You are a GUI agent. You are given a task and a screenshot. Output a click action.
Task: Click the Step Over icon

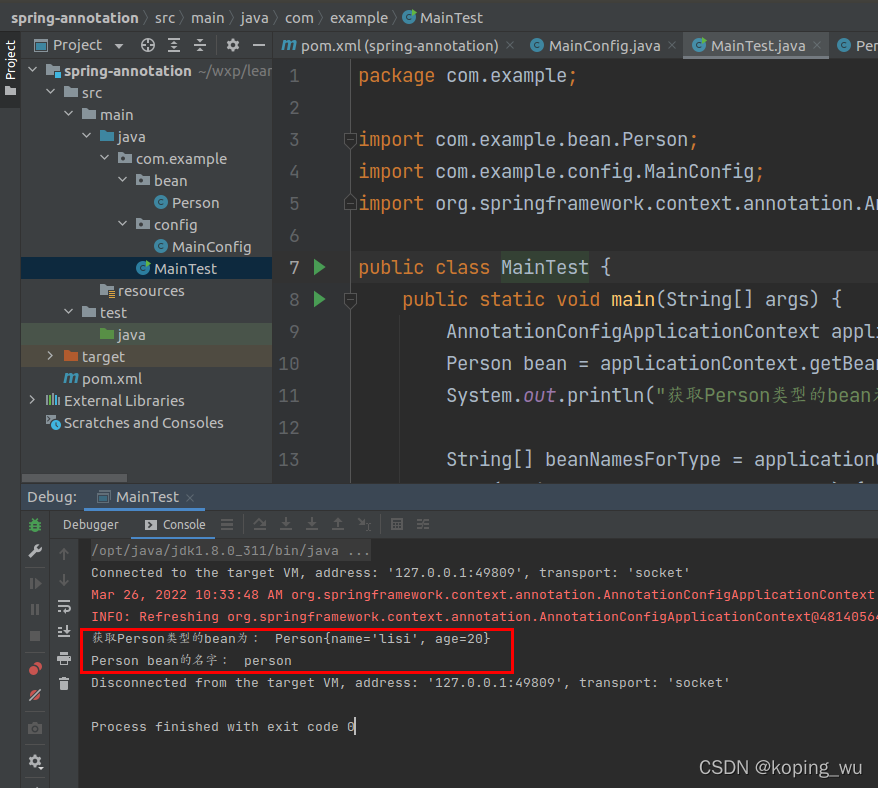[x=260, y=524]
